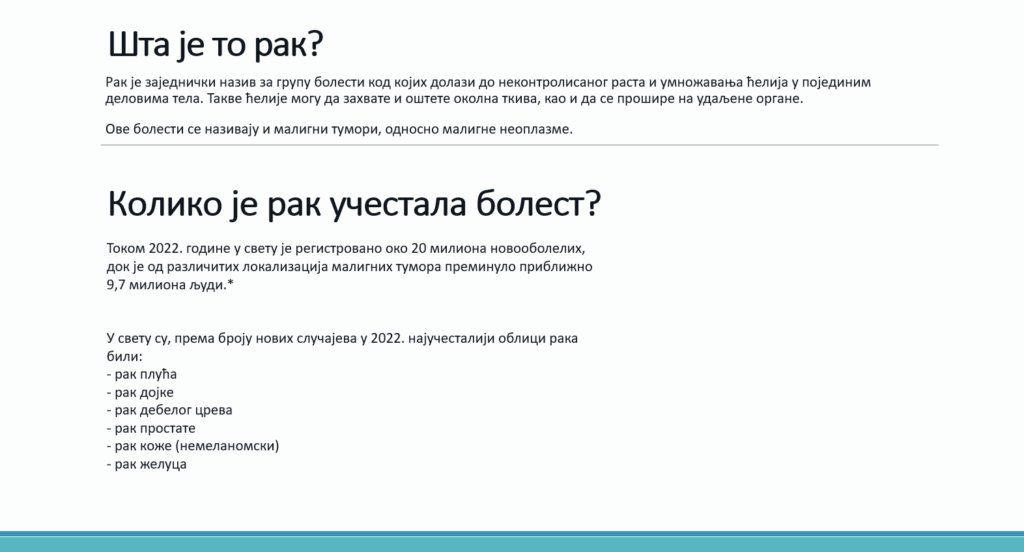Click the line starting "док је од различитих"
The width and height of the screenshot is (1024, 552).
(x=349, y=267)
